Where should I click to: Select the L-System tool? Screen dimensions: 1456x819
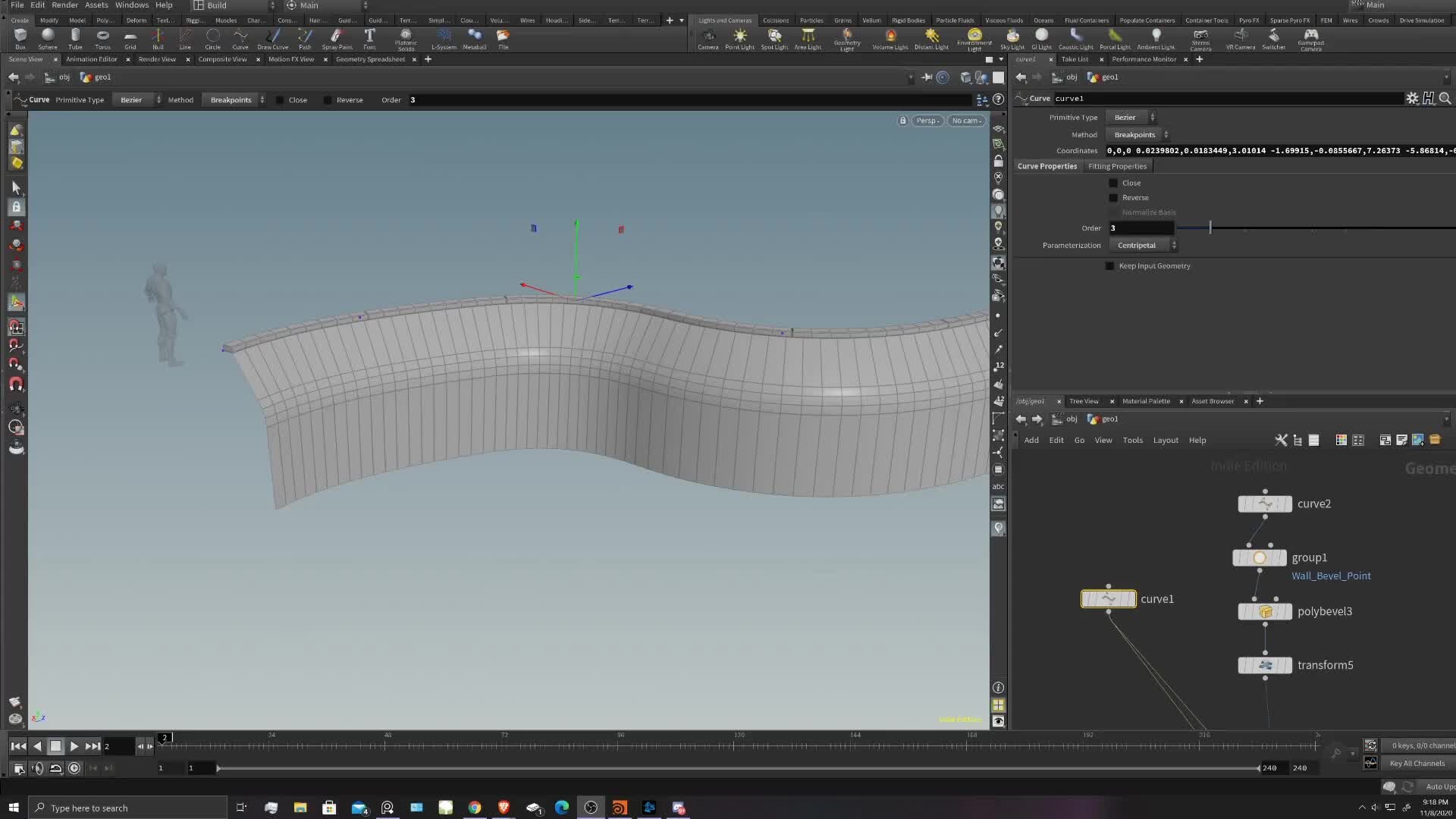(x=444, y=39)
